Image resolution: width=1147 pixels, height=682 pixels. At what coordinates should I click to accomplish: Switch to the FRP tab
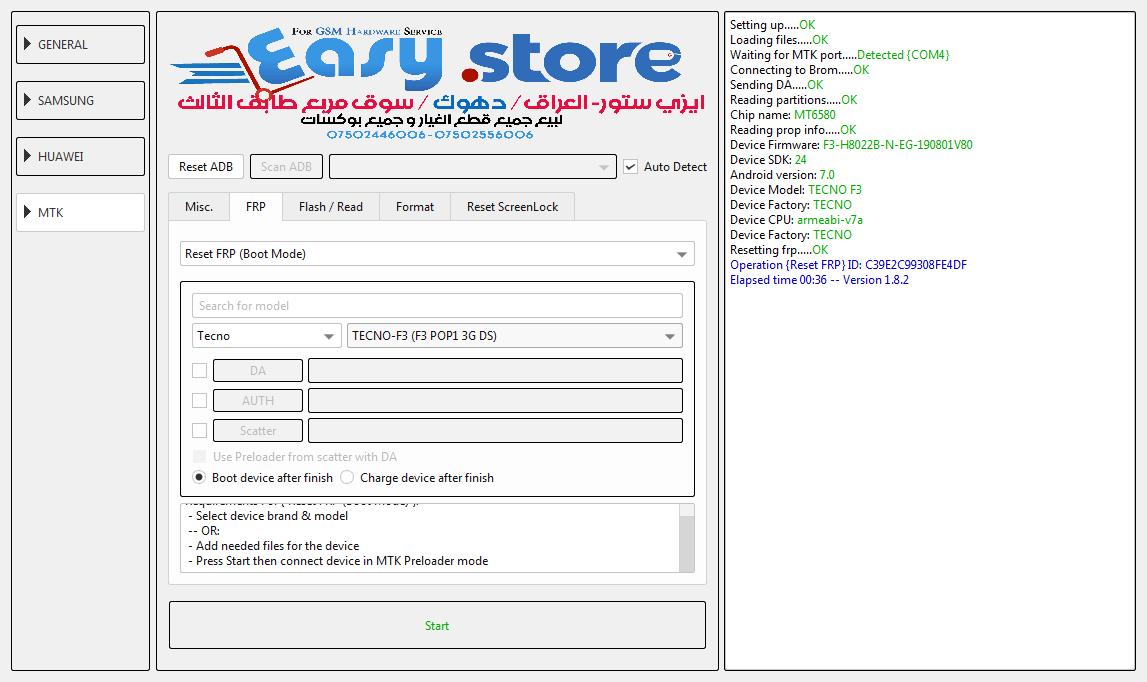[255, 207]
